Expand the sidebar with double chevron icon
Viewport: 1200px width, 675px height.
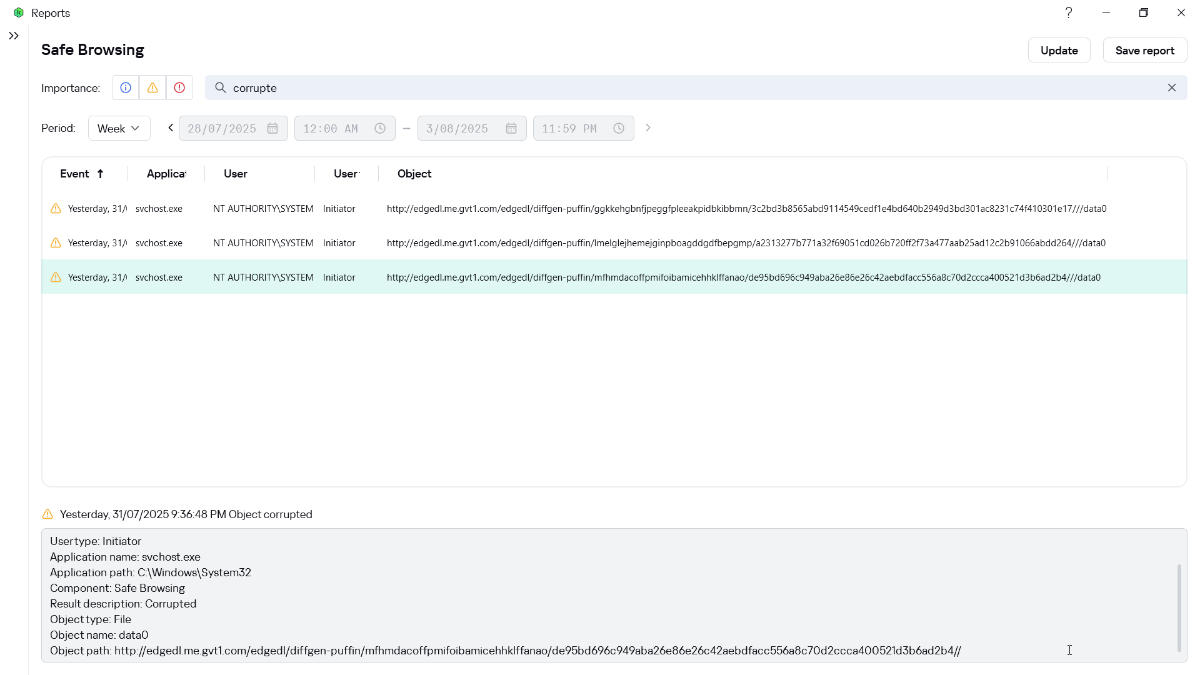pos(14,36)
